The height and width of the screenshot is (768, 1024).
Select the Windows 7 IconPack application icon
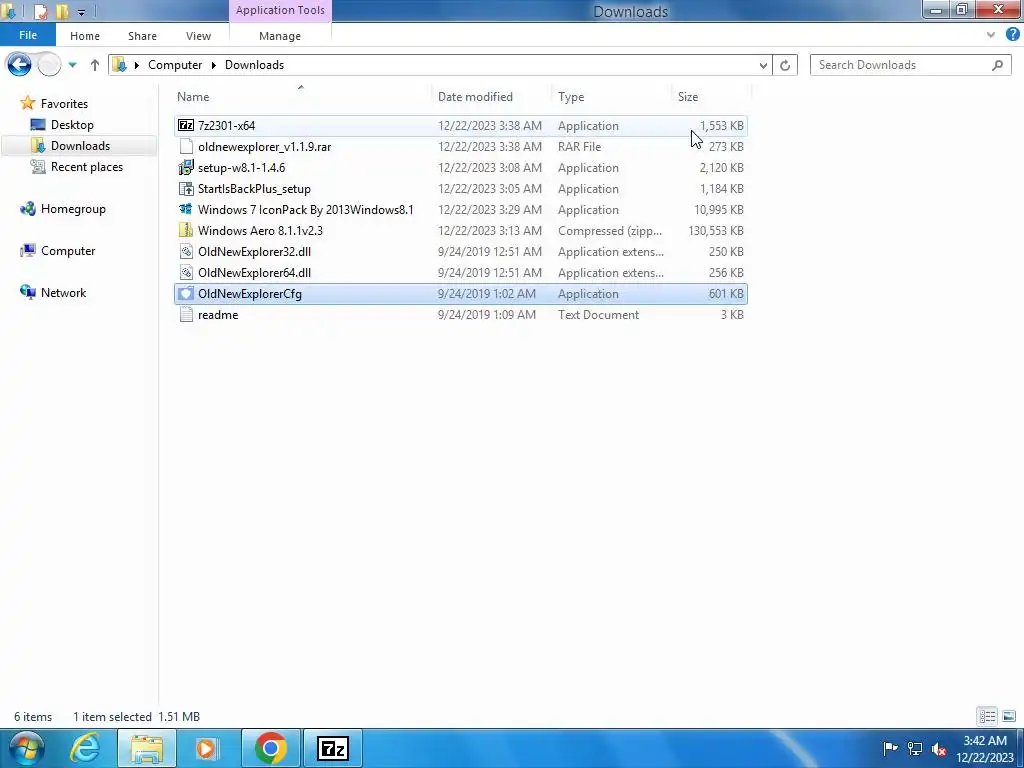(x=186, y=210)
